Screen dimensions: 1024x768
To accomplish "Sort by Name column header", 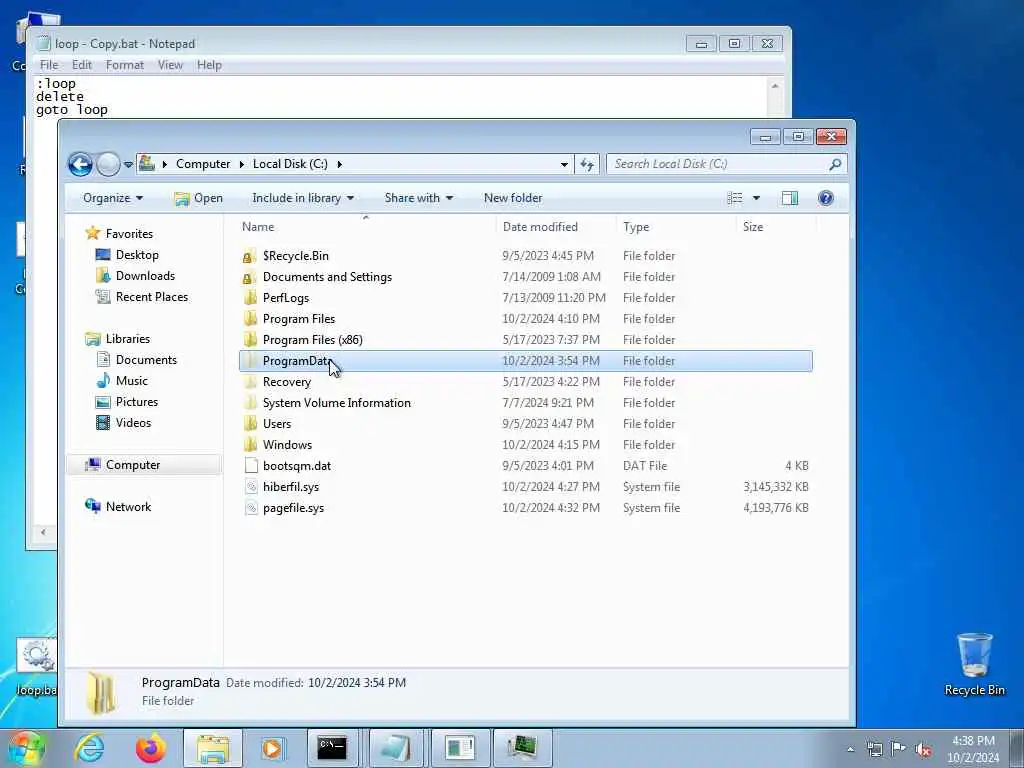I will coord(258,227).
